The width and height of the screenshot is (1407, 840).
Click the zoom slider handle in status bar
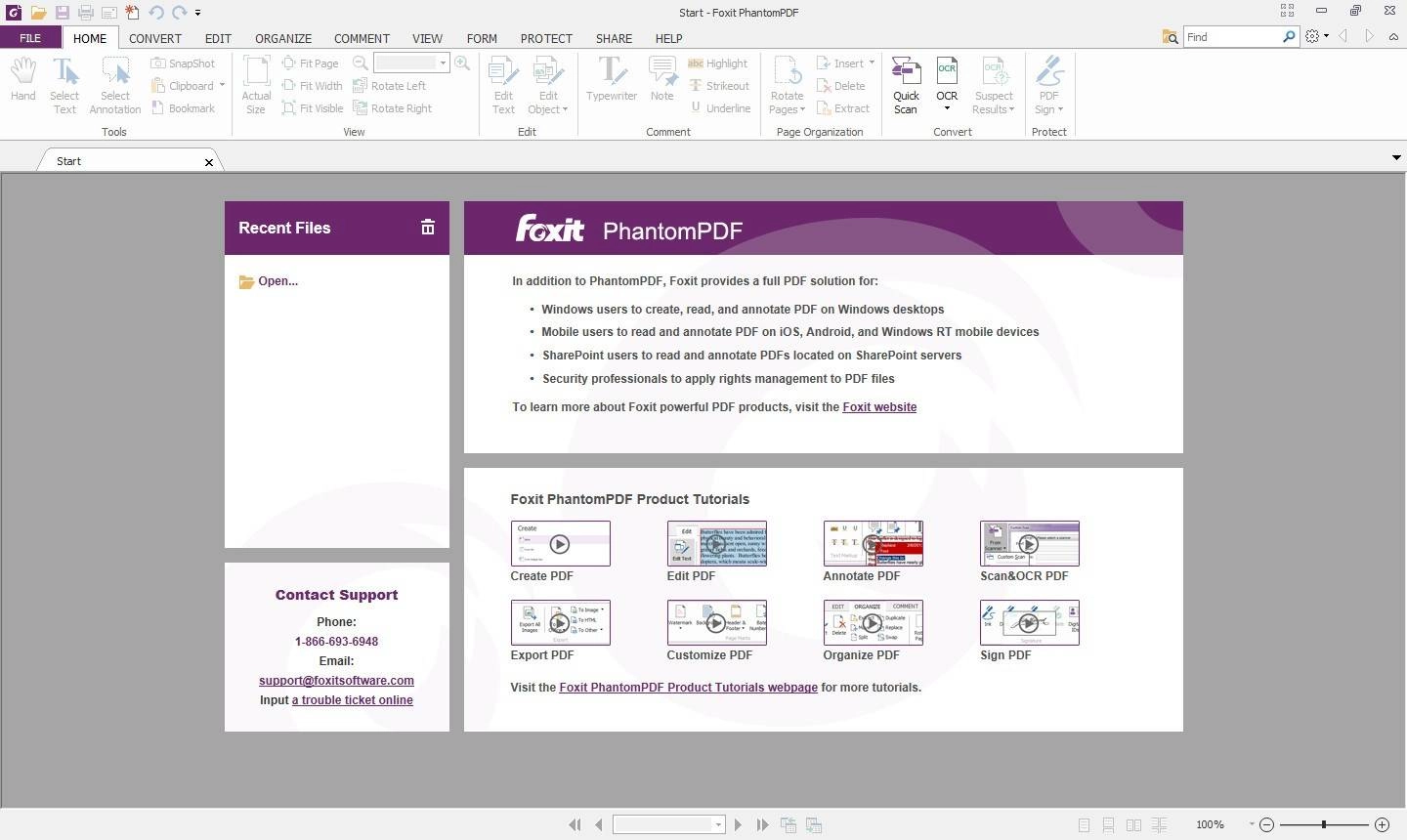(1324, 825)
